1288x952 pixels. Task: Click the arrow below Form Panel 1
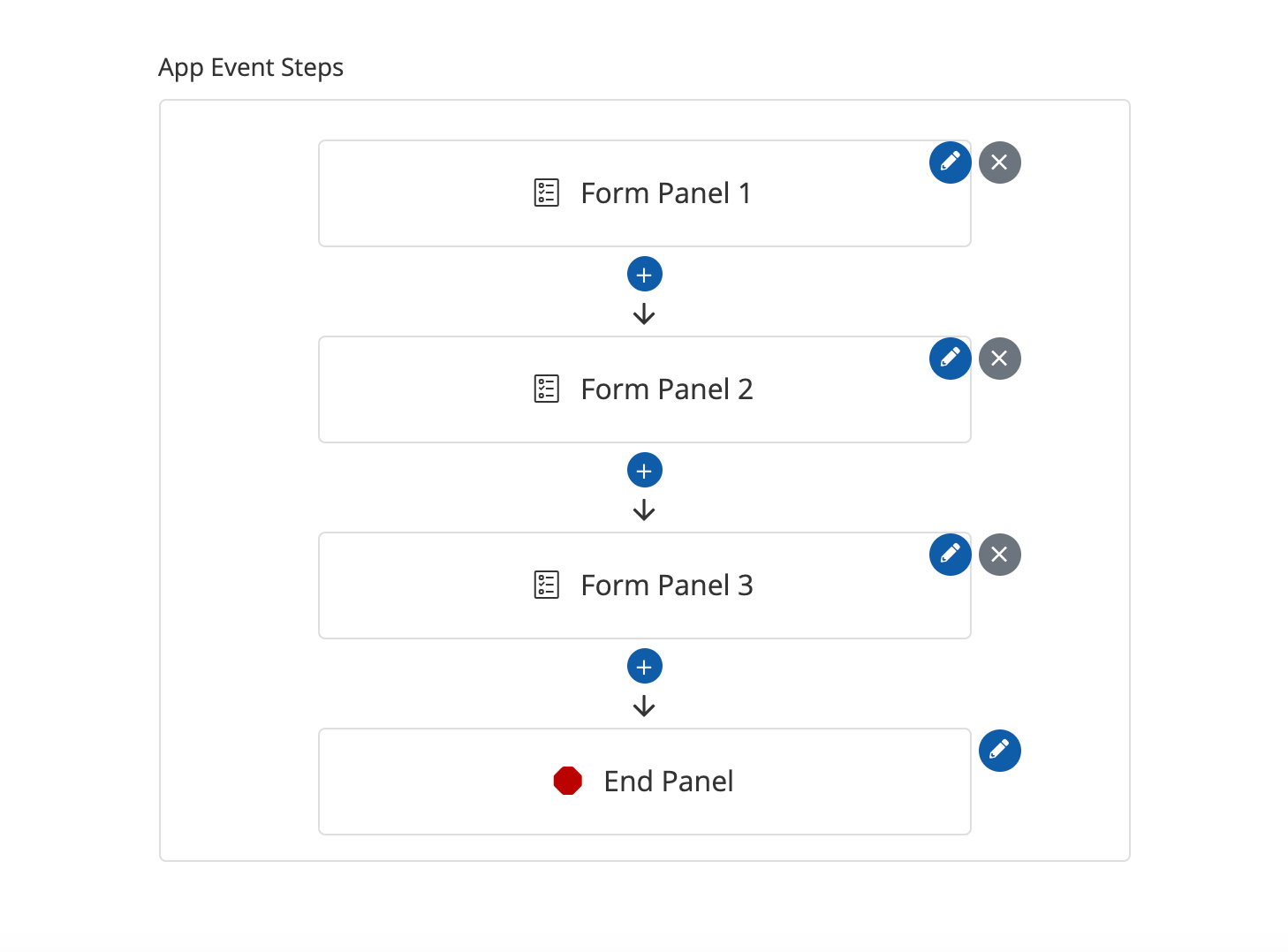644,314
